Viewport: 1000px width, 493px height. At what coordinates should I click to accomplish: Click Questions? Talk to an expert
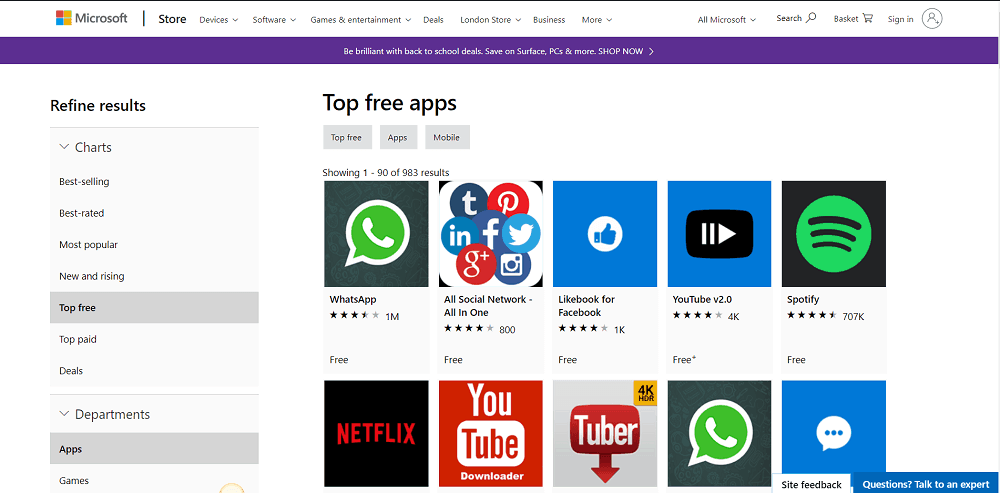tap(926, 484)
